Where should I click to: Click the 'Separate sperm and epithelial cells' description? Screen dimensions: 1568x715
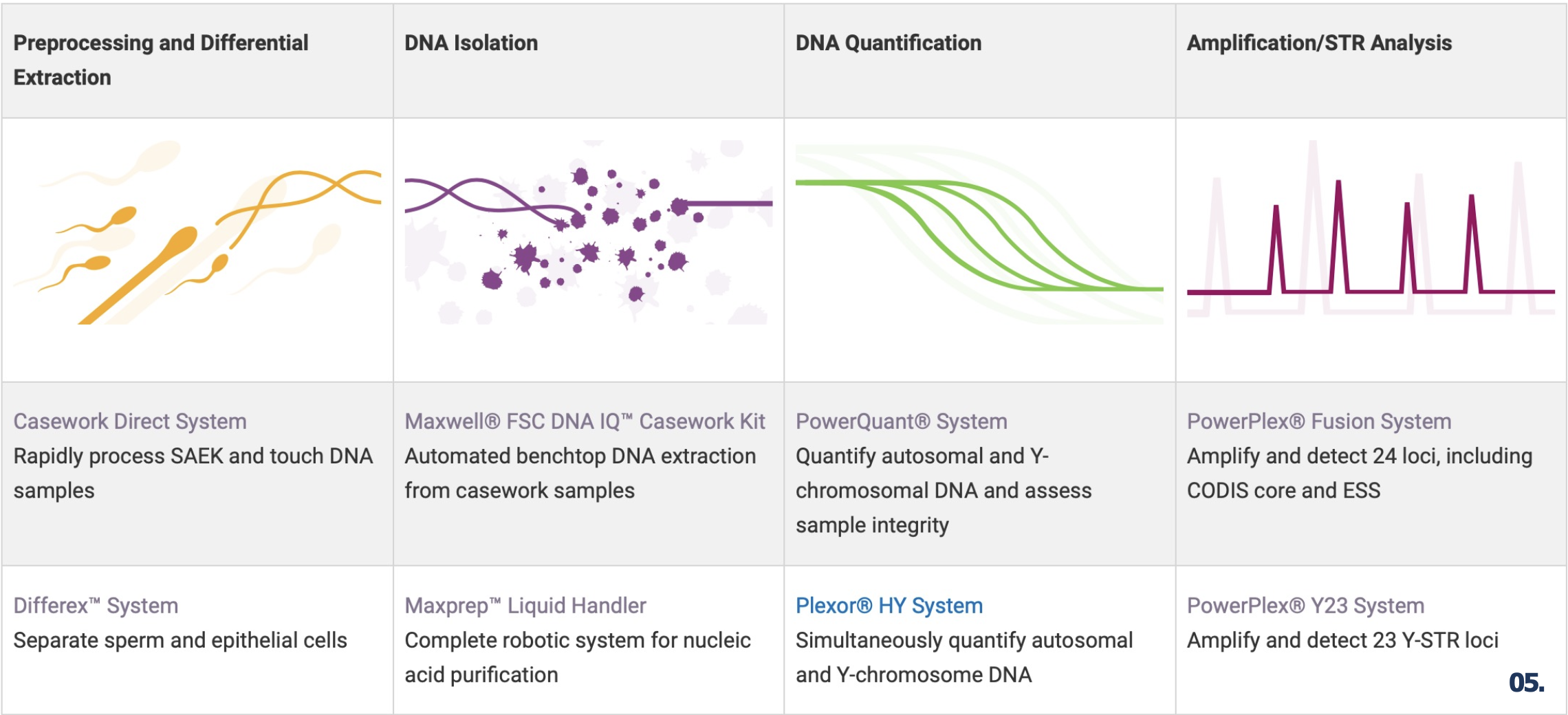click(x=180, y=640)
